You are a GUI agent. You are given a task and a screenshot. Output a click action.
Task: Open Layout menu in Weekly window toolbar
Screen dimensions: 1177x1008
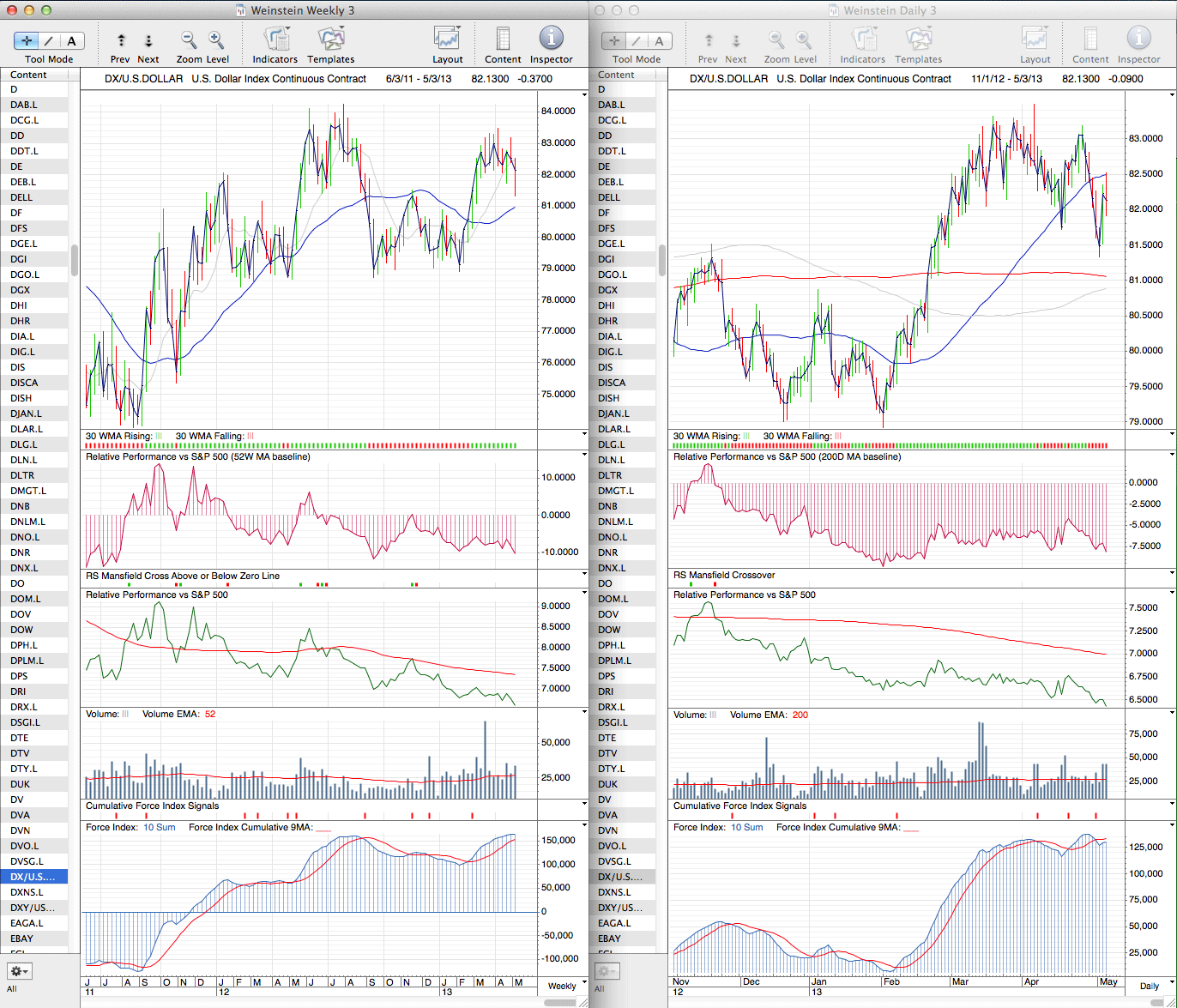click(x=447, y=39)
